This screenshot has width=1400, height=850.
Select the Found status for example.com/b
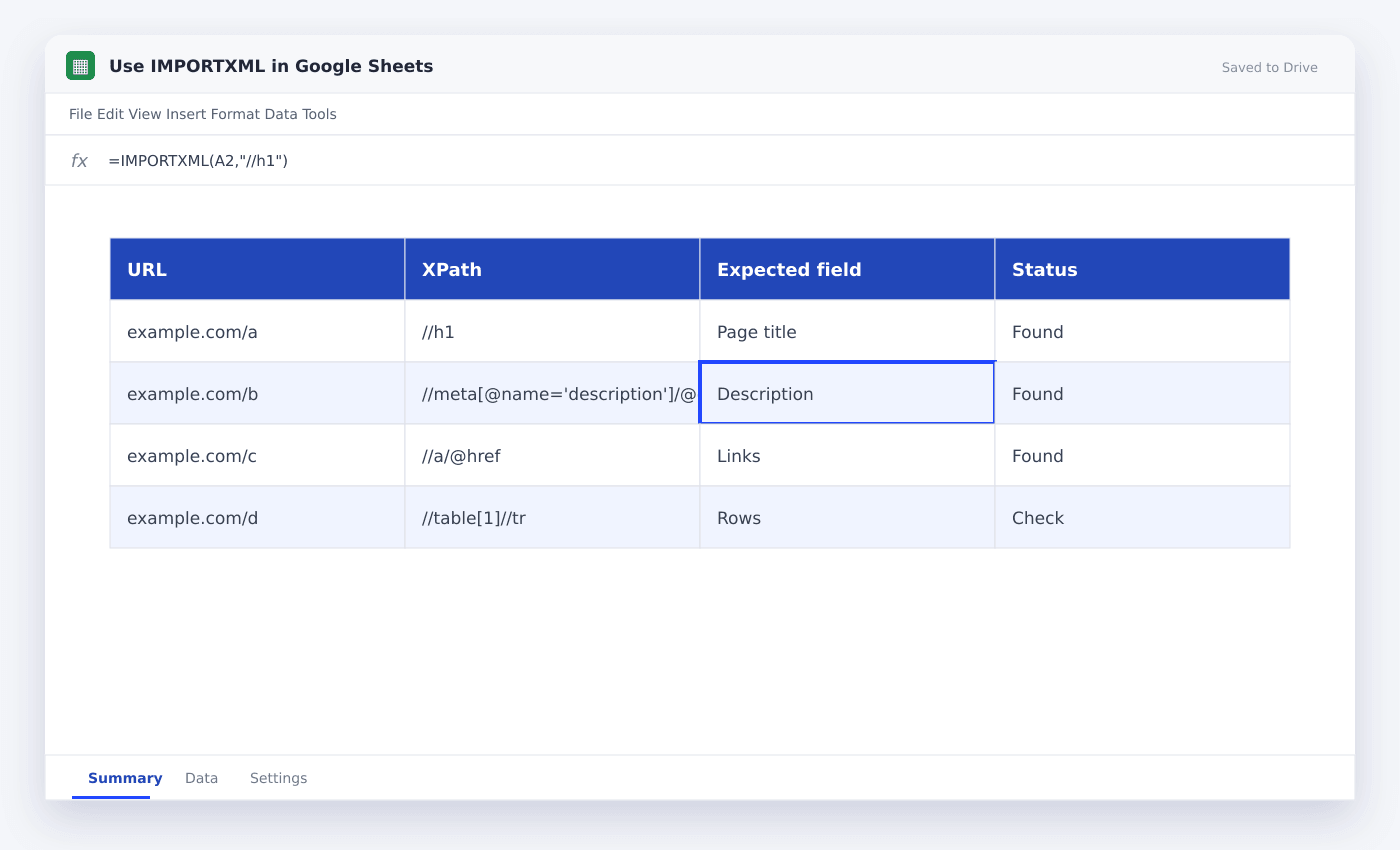pos(1142,393)
